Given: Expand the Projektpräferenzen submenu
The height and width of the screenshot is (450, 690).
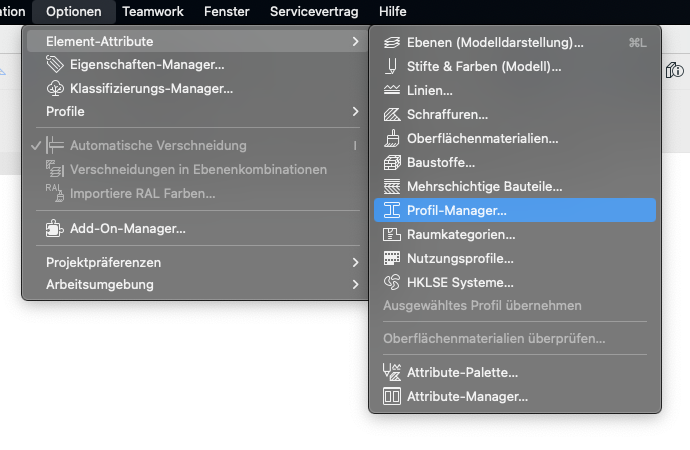Looking at the screenshot, I should point(355,262).
